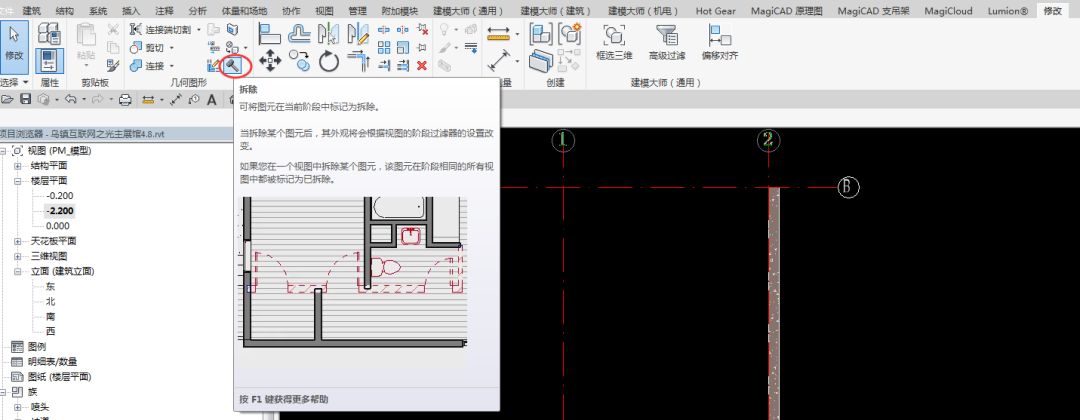Click the red Delete X icon
Screen dimensions: 1080x420
[422, 65]
